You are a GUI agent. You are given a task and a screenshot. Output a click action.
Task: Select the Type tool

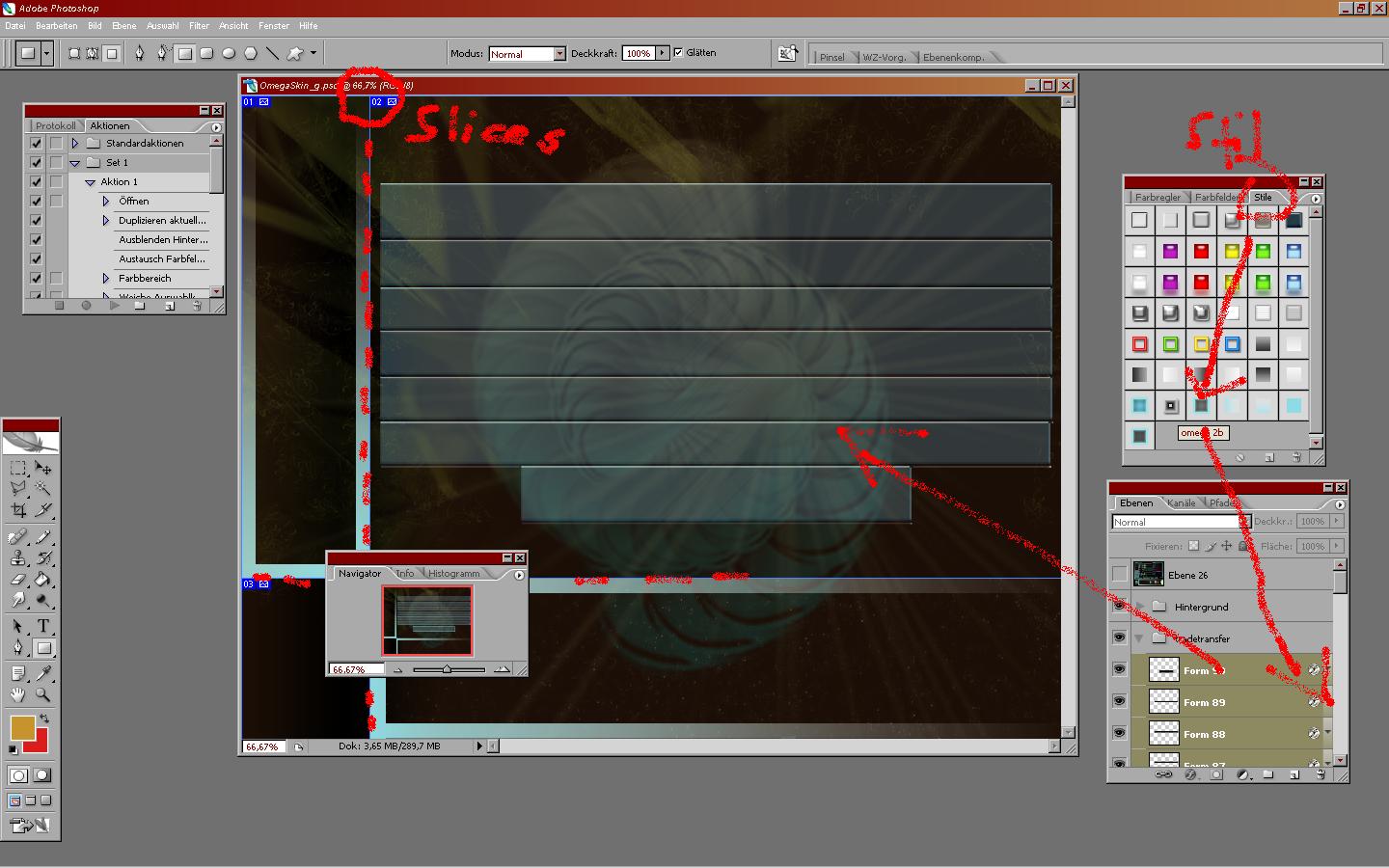coord(43,627)
